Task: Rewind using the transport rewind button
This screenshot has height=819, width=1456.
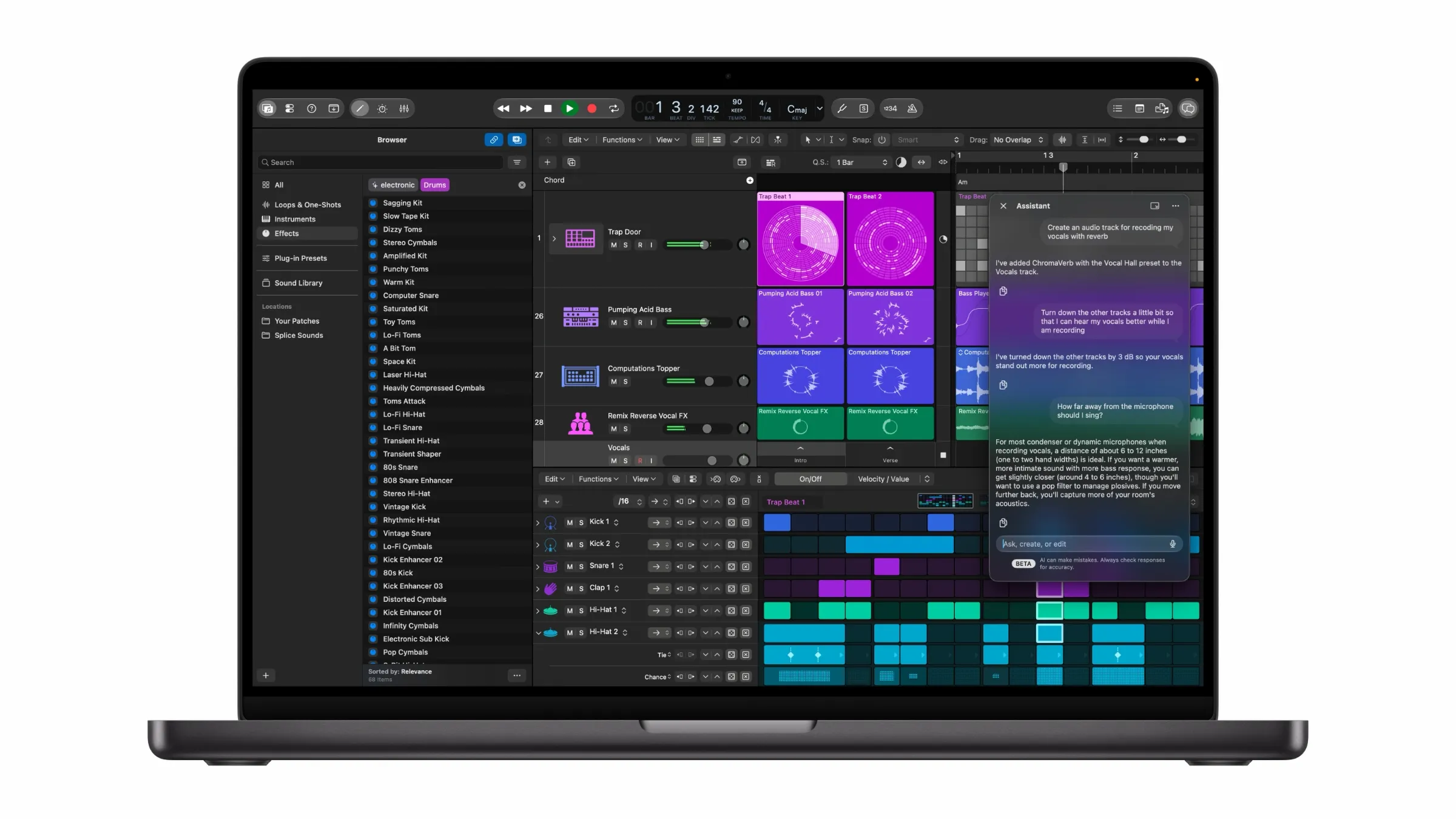Action: 503,109
